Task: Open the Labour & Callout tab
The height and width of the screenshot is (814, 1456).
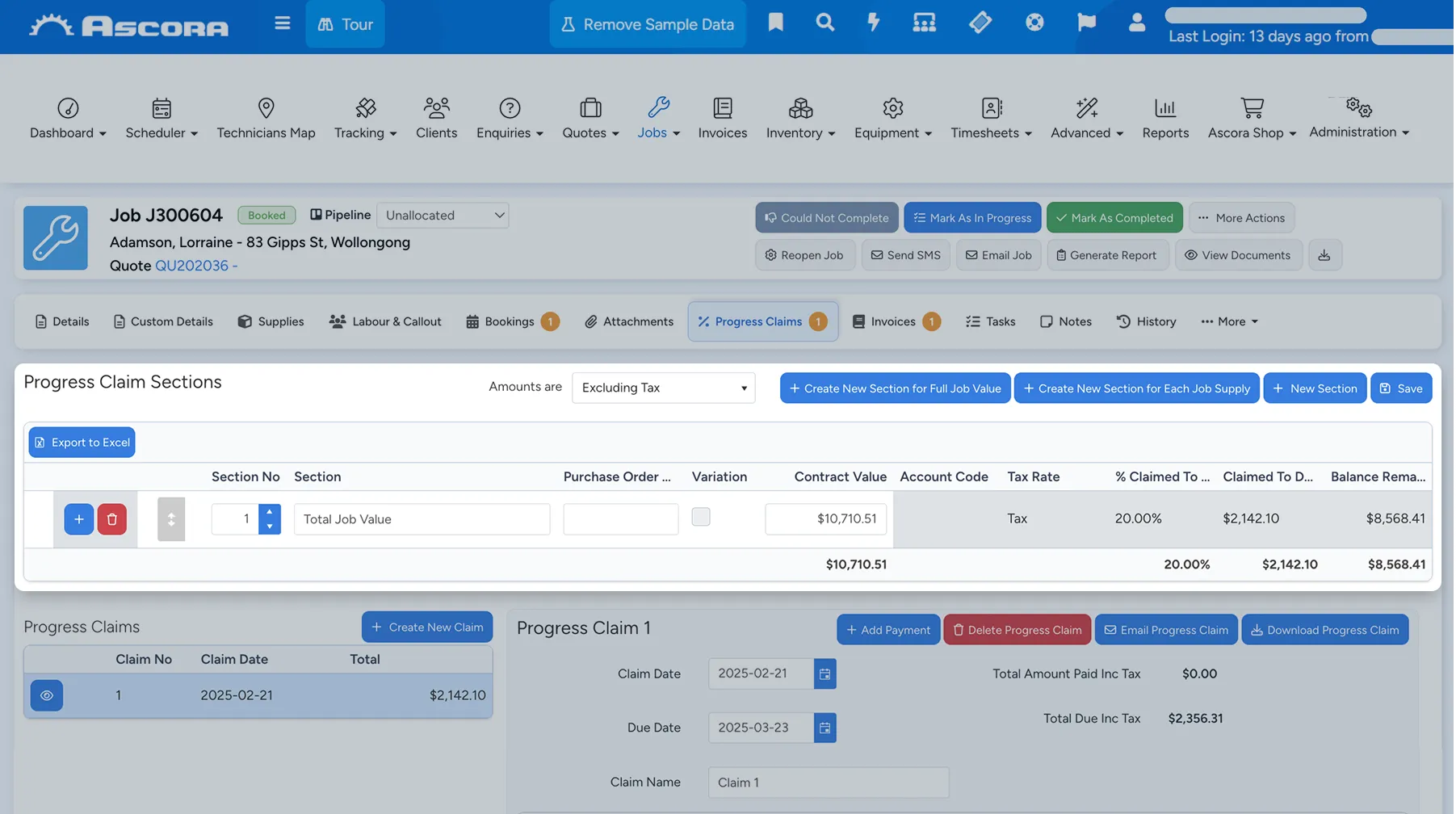Action: pos(385,321)
